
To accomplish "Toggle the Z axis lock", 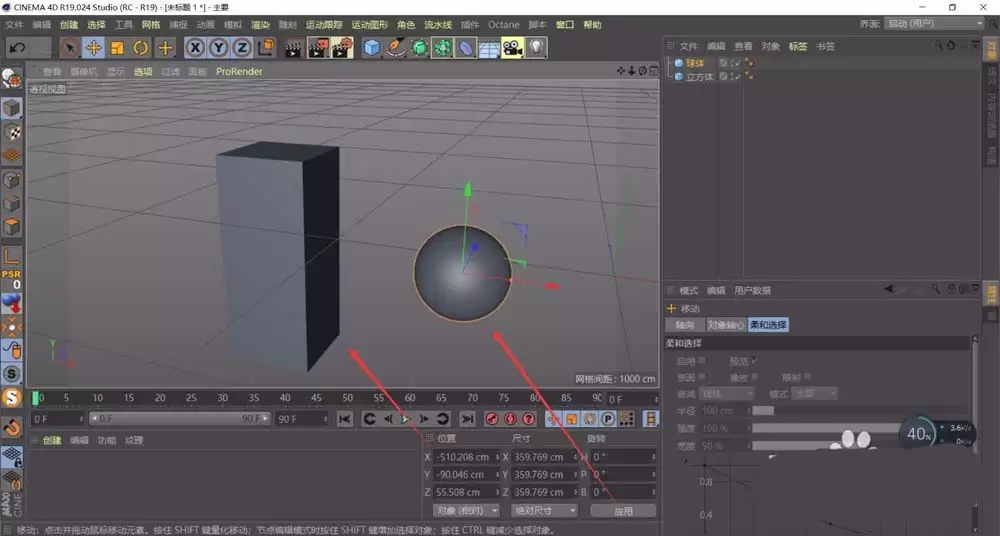I will tap(242, 47).
